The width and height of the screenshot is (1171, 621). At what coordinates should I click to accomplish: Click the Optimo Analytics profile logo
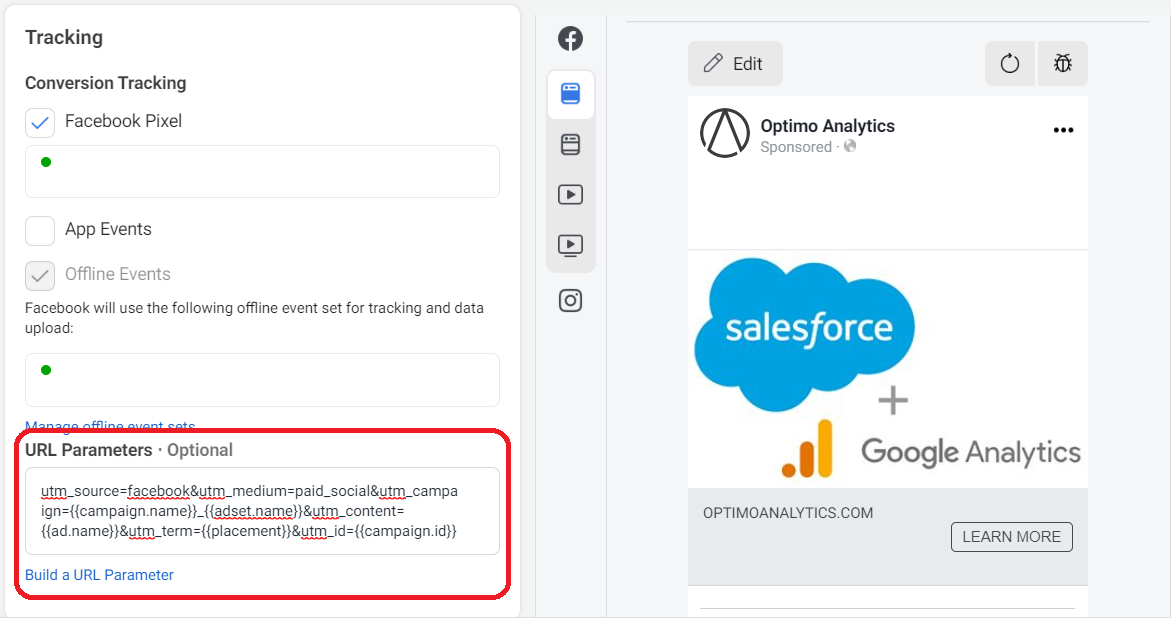[x=724, y=134]
